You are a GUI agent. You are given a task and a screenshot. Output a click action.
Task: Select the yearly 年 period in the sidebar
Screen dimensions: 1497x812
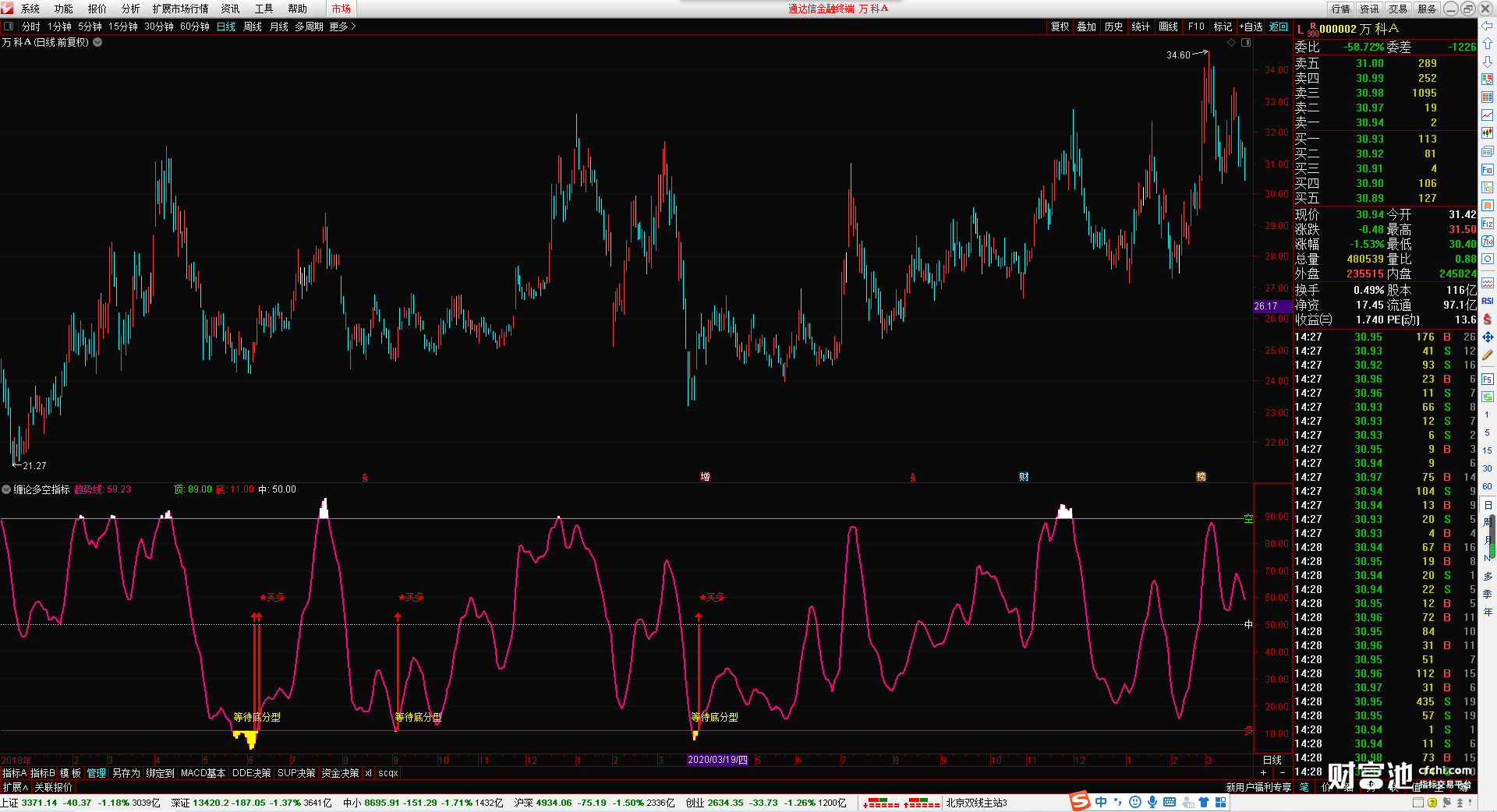pos(1487,612)
